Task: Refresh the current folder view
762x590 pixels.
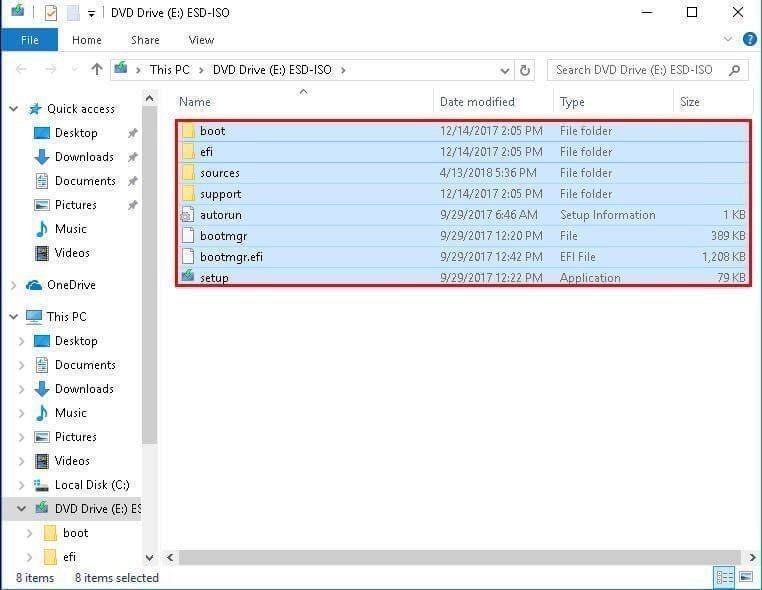Action: coord(525,71)
